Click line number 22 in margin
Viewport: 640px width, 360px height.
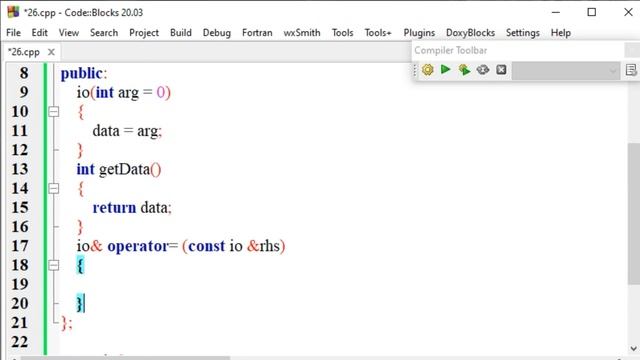click(20, 342)
